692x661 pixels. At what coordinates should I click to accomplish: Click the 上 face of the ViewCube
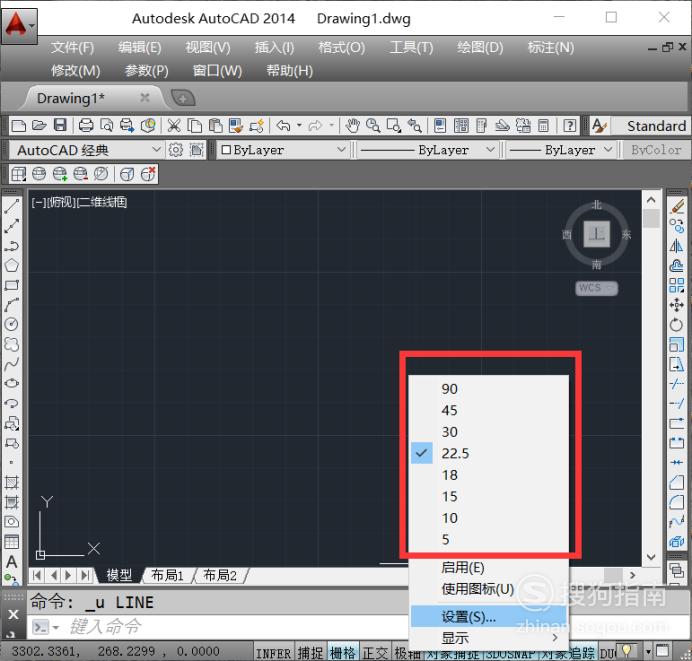[x=597, y=234]
